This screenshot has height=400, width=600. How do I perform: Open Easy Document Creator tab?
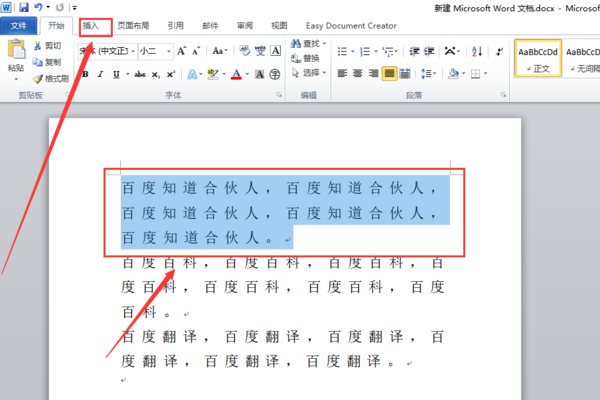351,26
